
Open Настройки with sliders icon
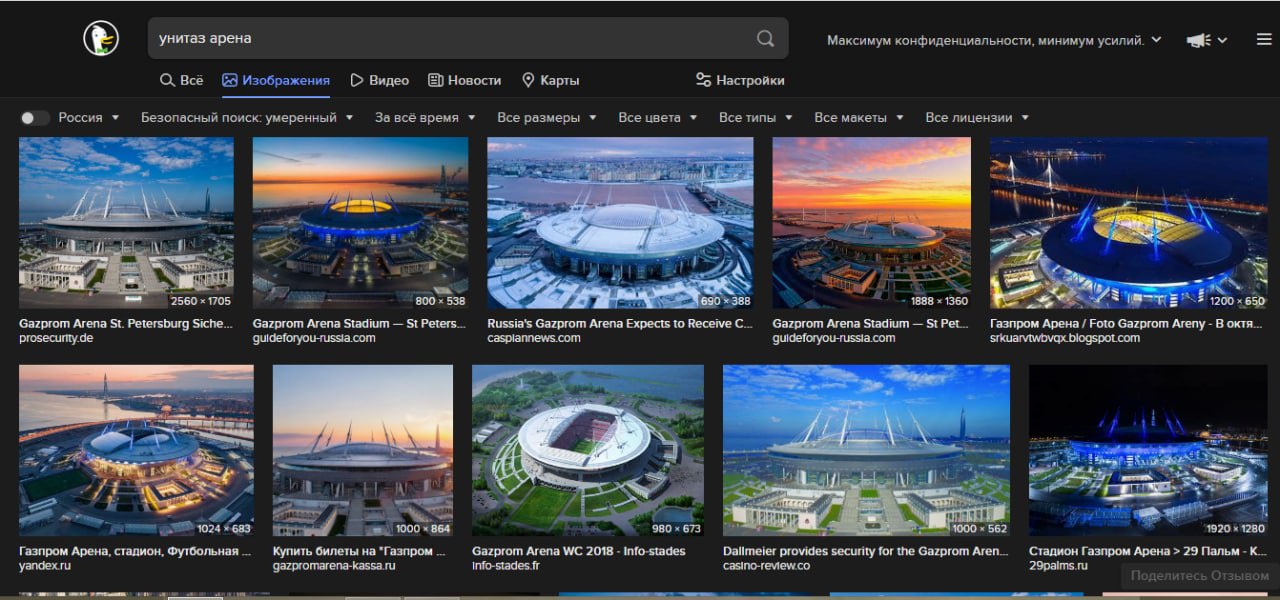point(740,80)
